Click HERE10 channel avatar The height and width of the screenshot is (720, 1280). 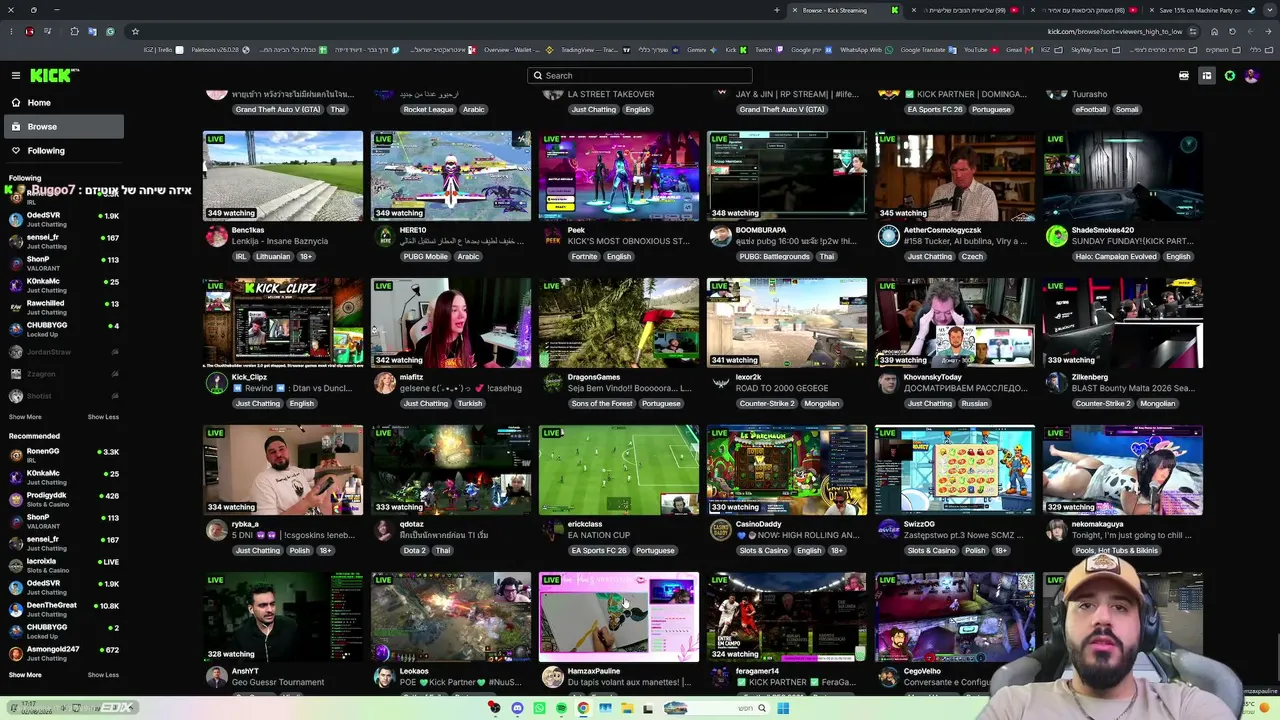385,236
